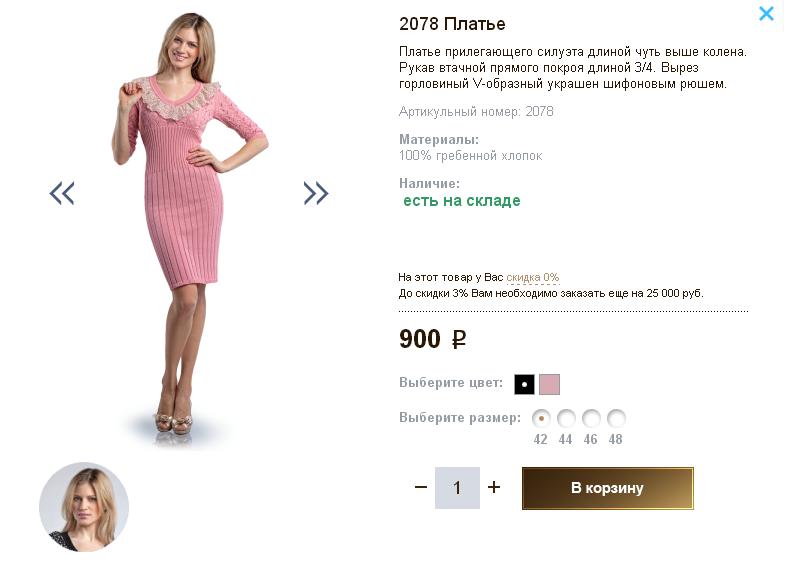Click the "есть на складе" availability text

462,201
